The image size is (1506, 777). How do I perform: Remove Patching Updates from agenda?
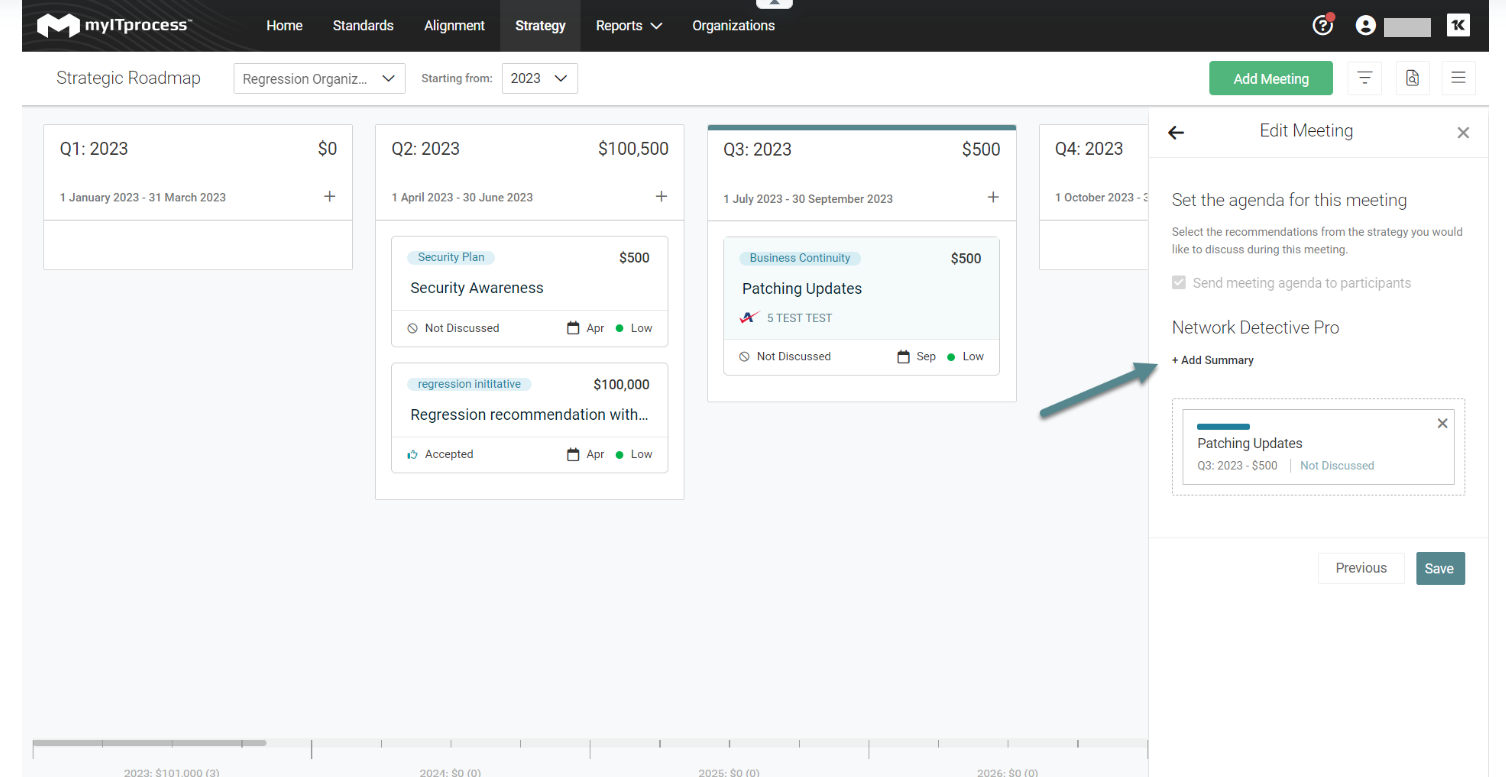(1442, 424)
